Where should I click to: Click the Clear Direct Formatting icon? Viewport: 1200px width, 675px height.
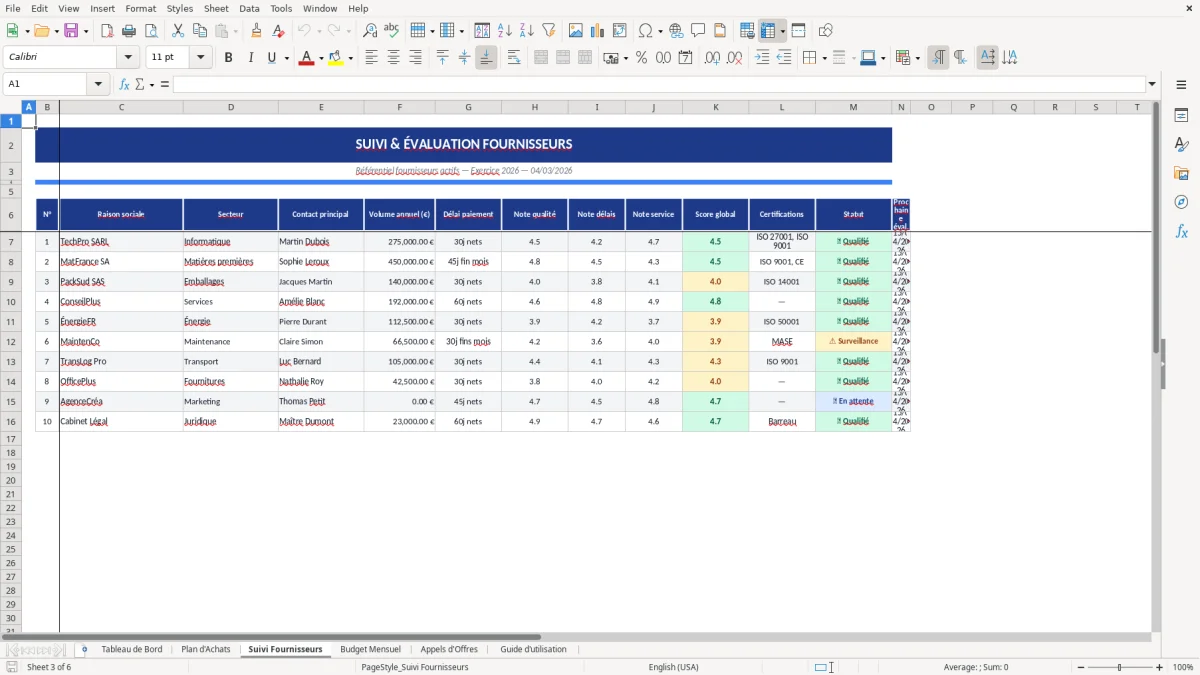click(x=277, y=31)
